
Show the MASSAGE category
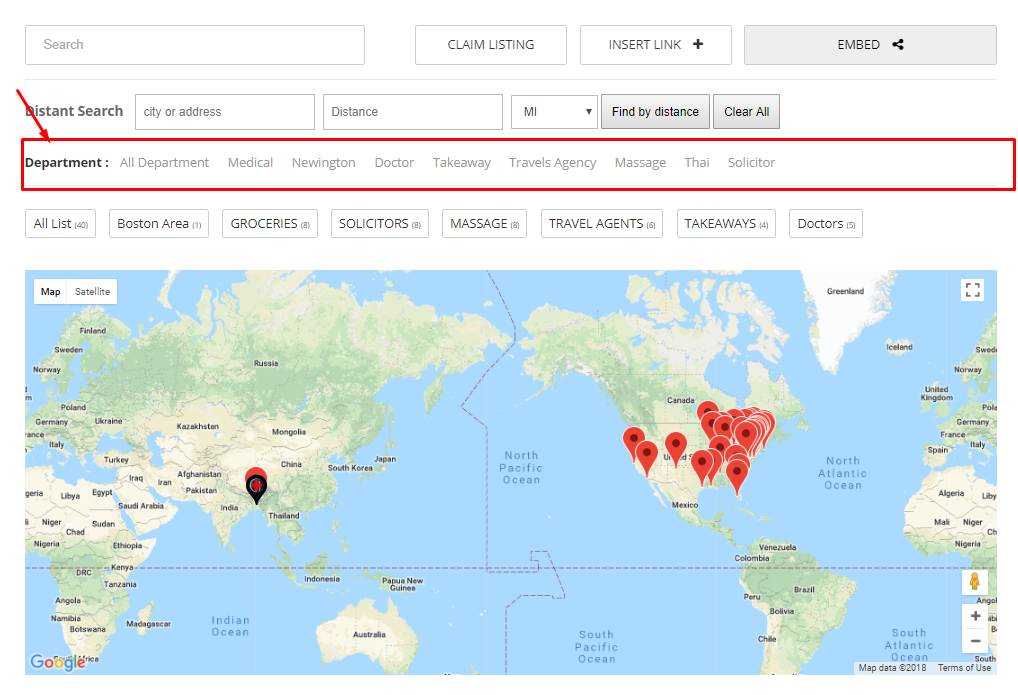pyautogui.click(x=484, y=223)
